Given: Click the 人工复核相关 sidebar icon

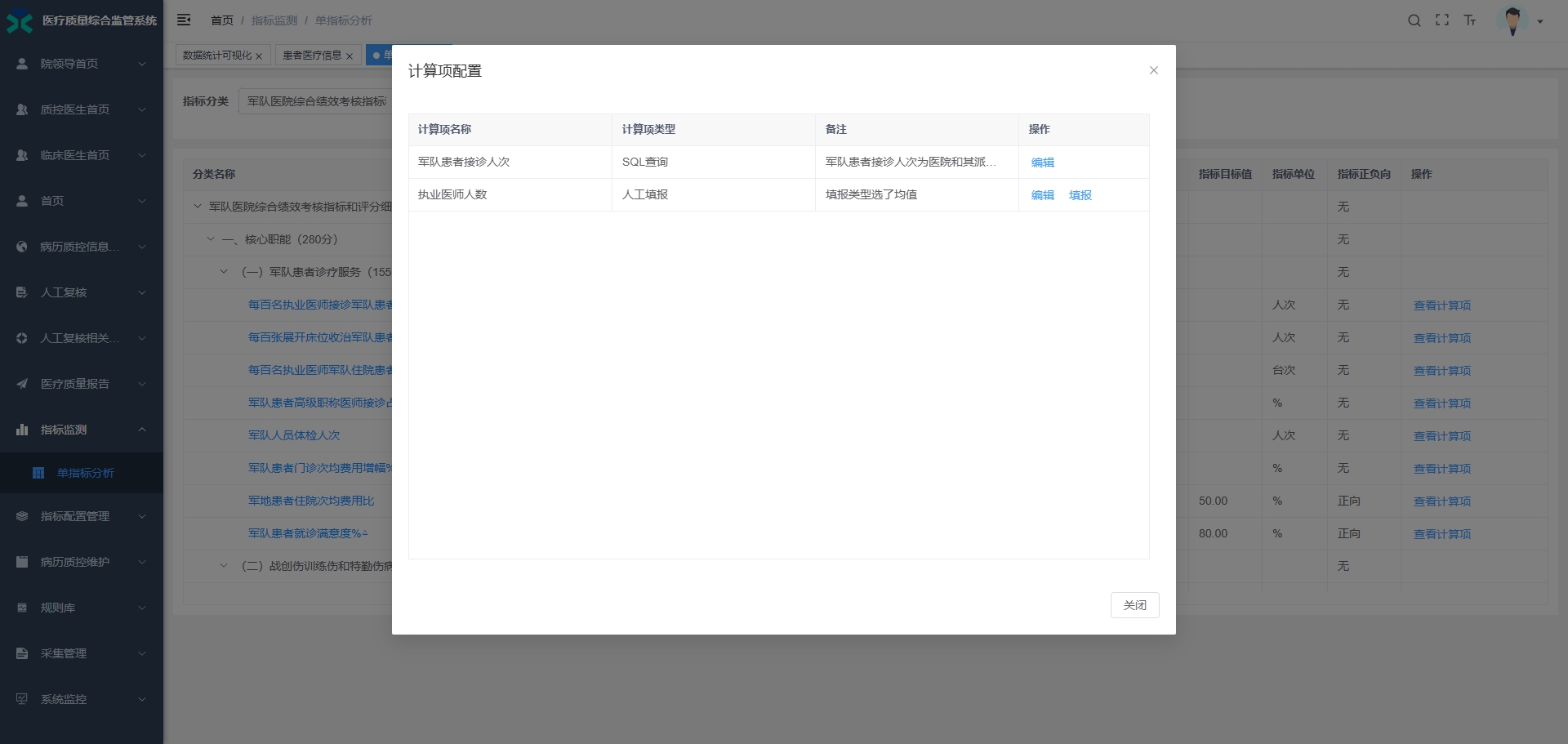Looking at the screenshot, I should tap(22, 338).
